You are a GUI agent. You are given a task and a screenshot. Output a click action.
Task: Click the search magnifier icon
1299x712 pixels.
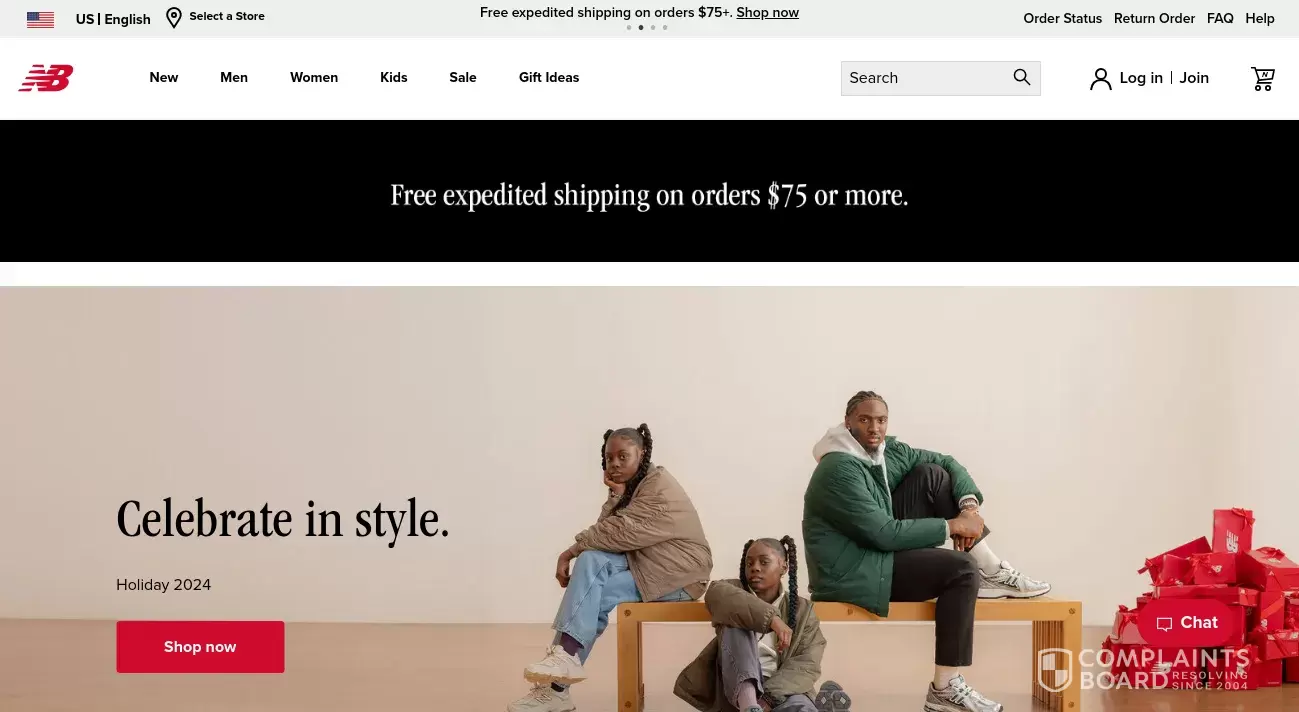1021,78
